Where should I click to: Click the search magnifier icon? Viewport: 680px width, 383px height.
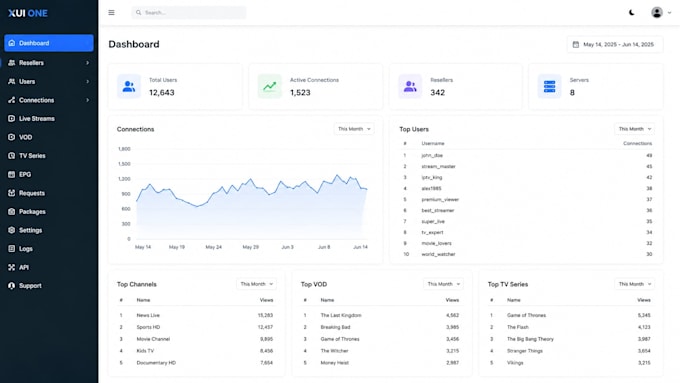[138, 13]
